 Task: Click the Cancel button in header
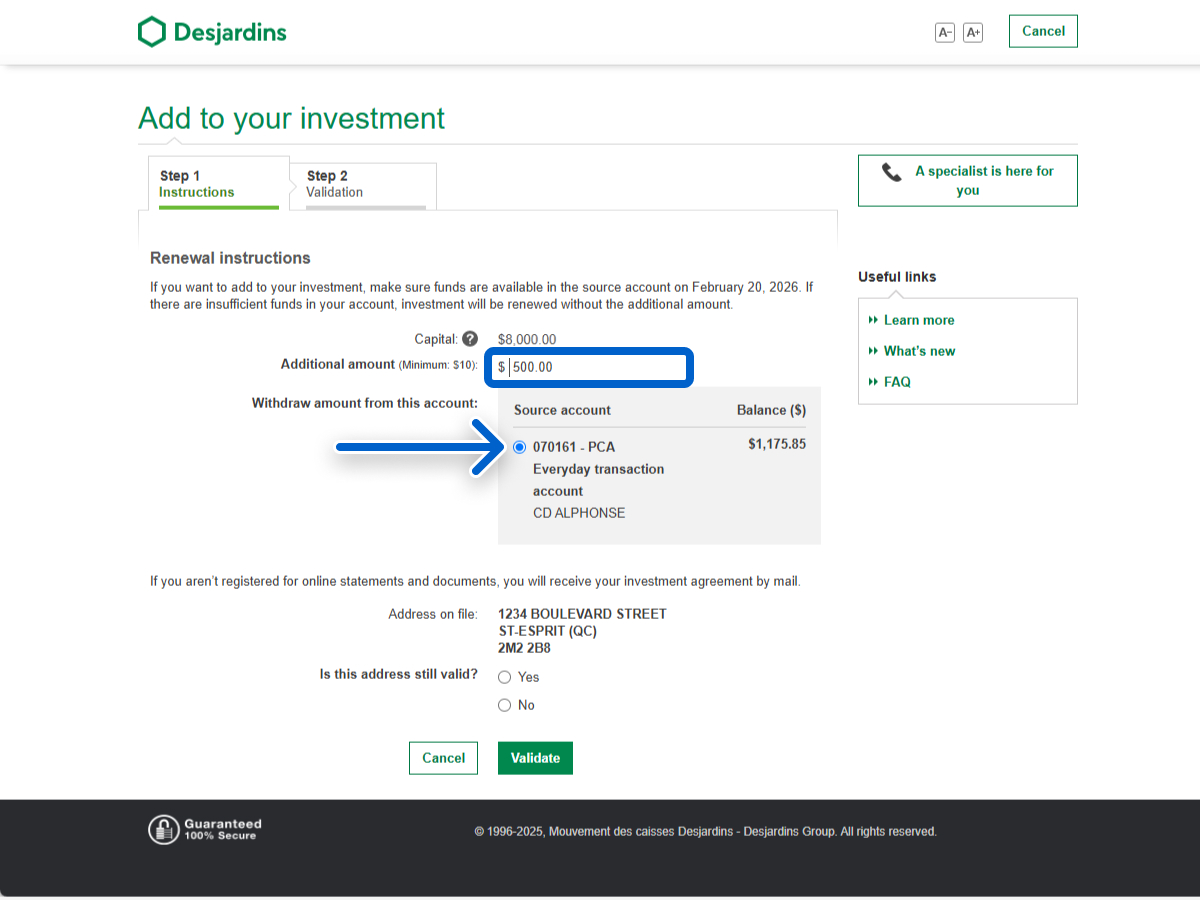pos(1043,31)
